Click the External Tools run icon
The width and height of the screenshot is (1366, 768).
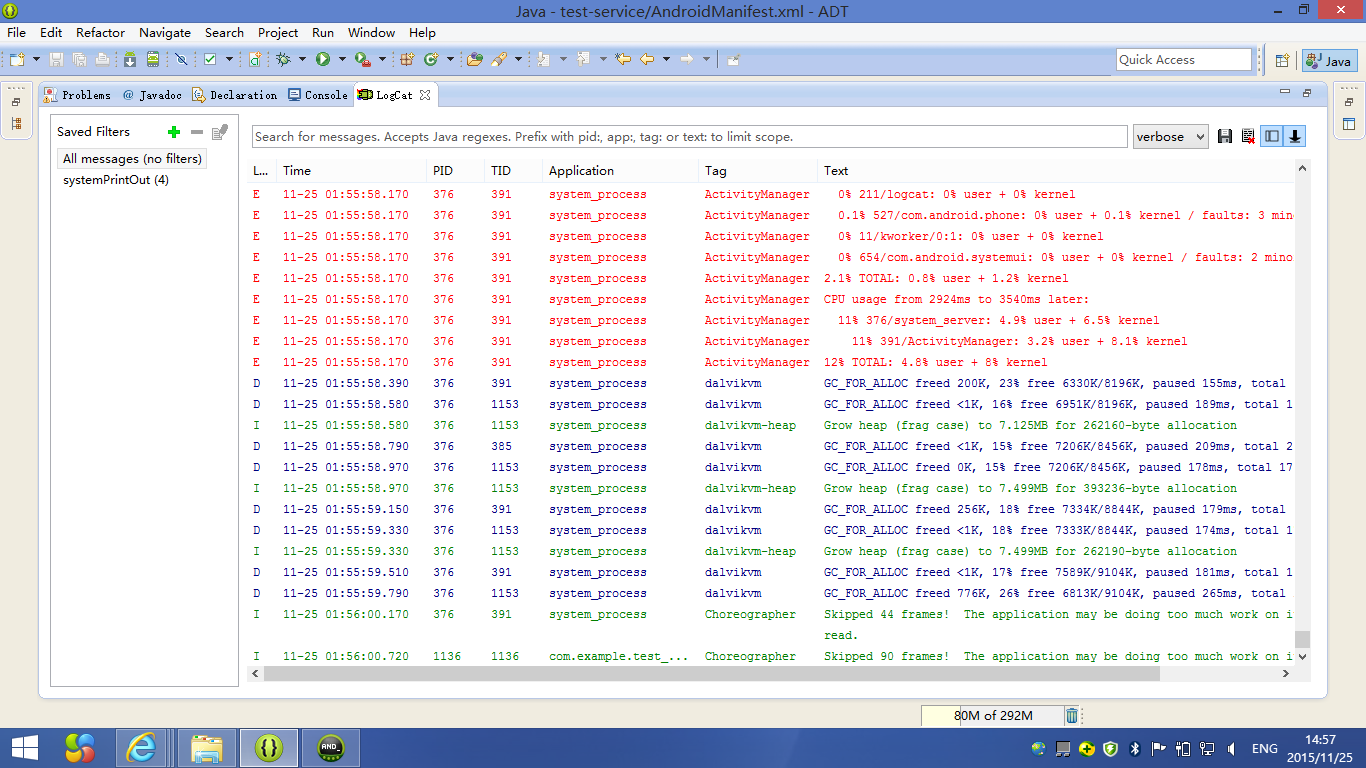coord(363,60)
